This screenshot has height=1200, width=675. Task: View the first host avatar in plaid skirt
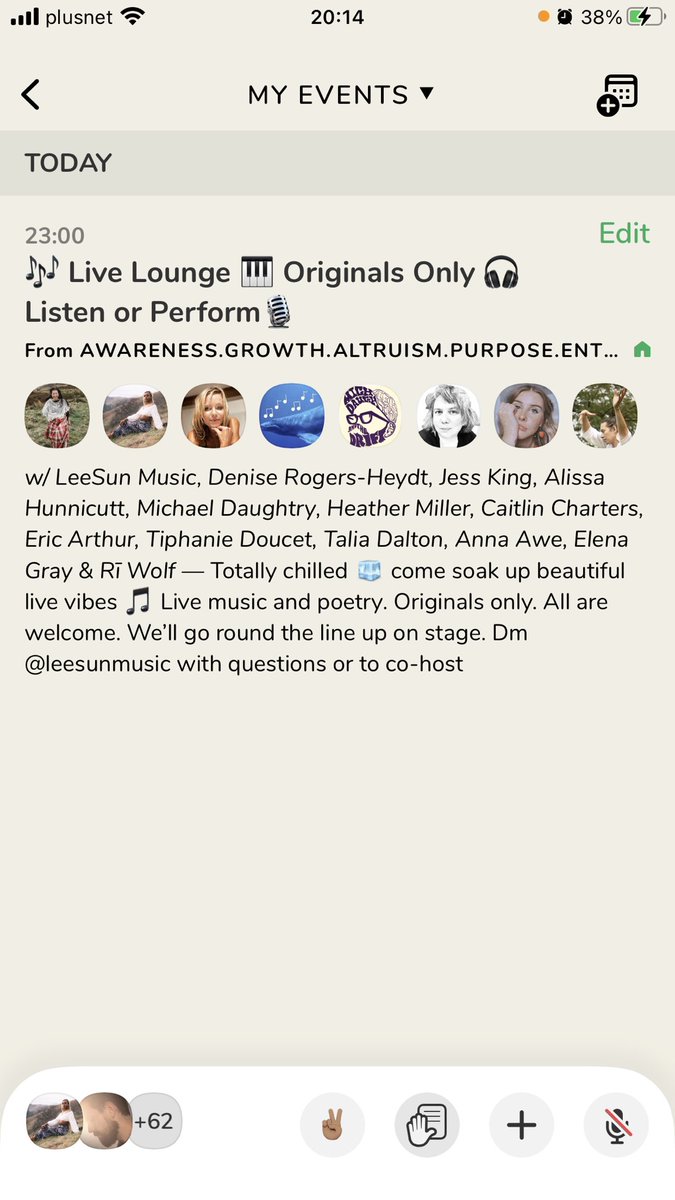[57, 416]
